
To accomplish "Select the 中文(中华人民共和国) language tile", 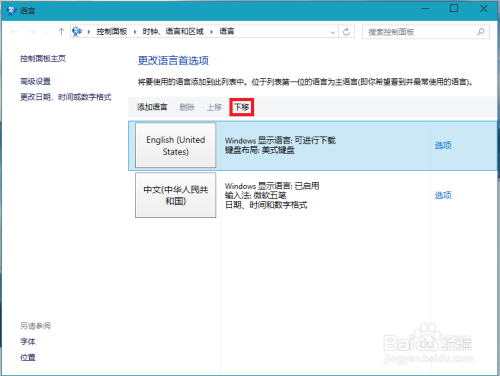I will [x=176, y=195].
